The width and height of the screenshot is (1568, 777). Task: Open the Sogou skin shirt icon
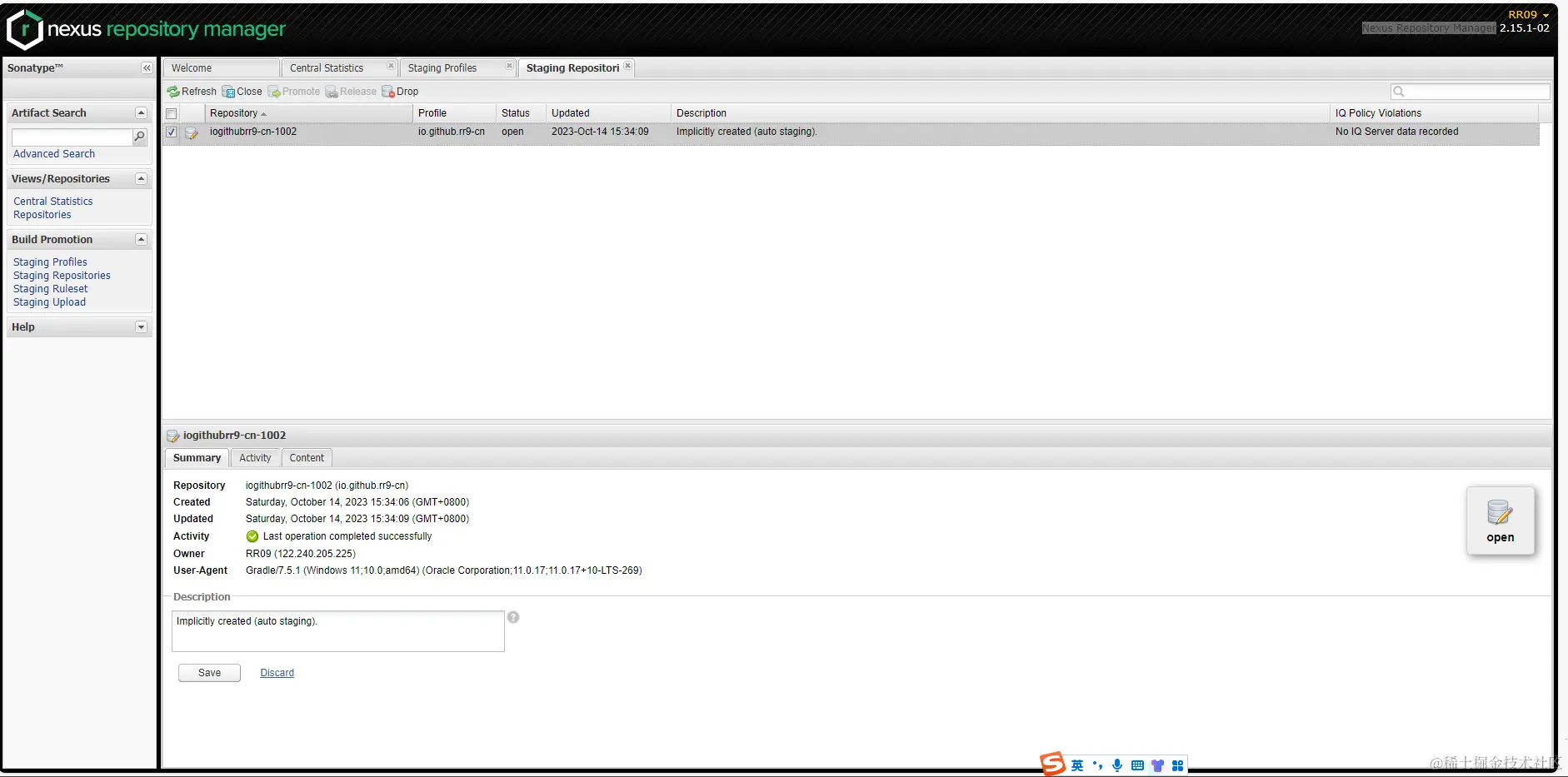point(1157,765)
